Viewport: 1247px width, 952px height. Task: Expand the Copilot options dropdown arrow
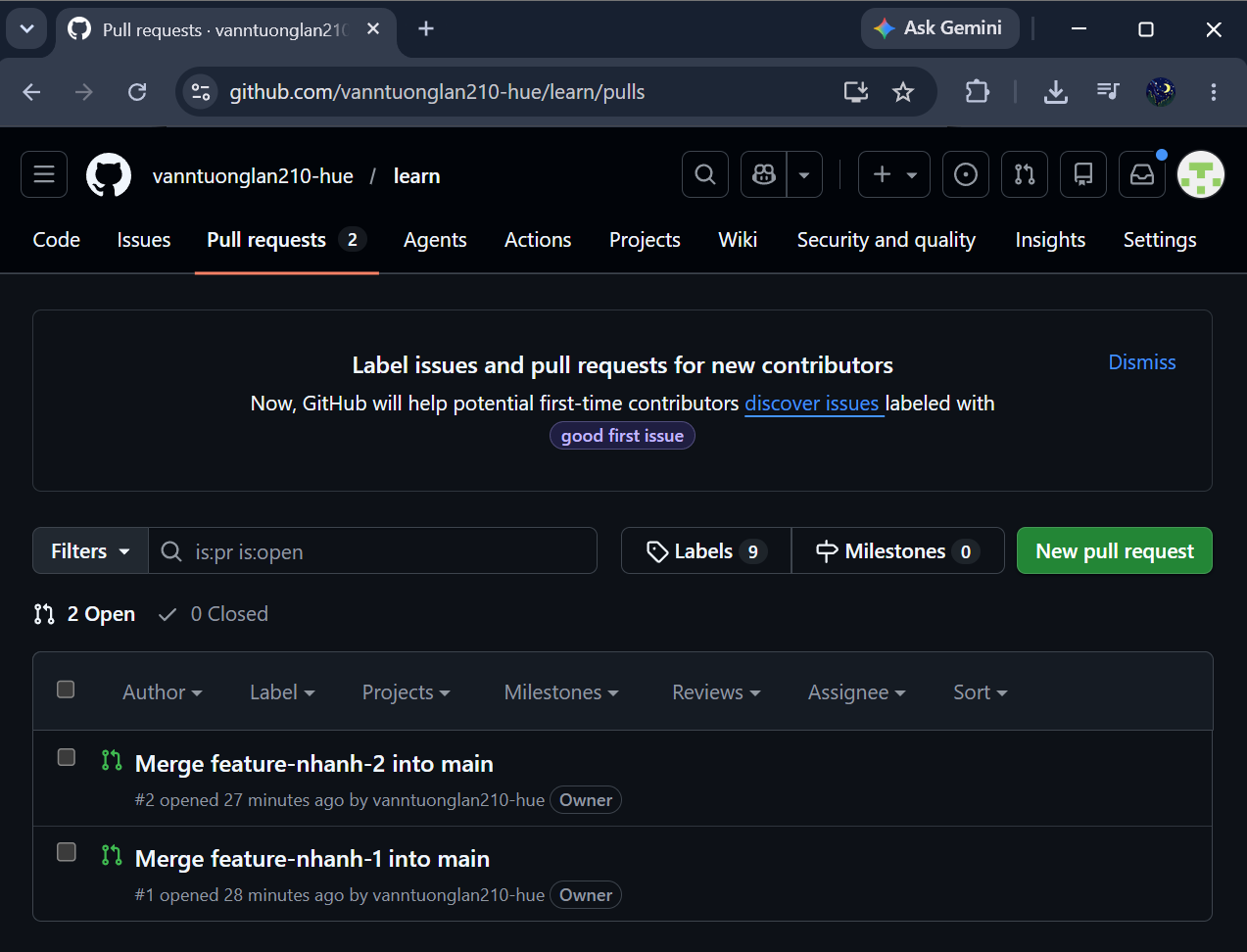pyautogui.click(x=804, y=174)
